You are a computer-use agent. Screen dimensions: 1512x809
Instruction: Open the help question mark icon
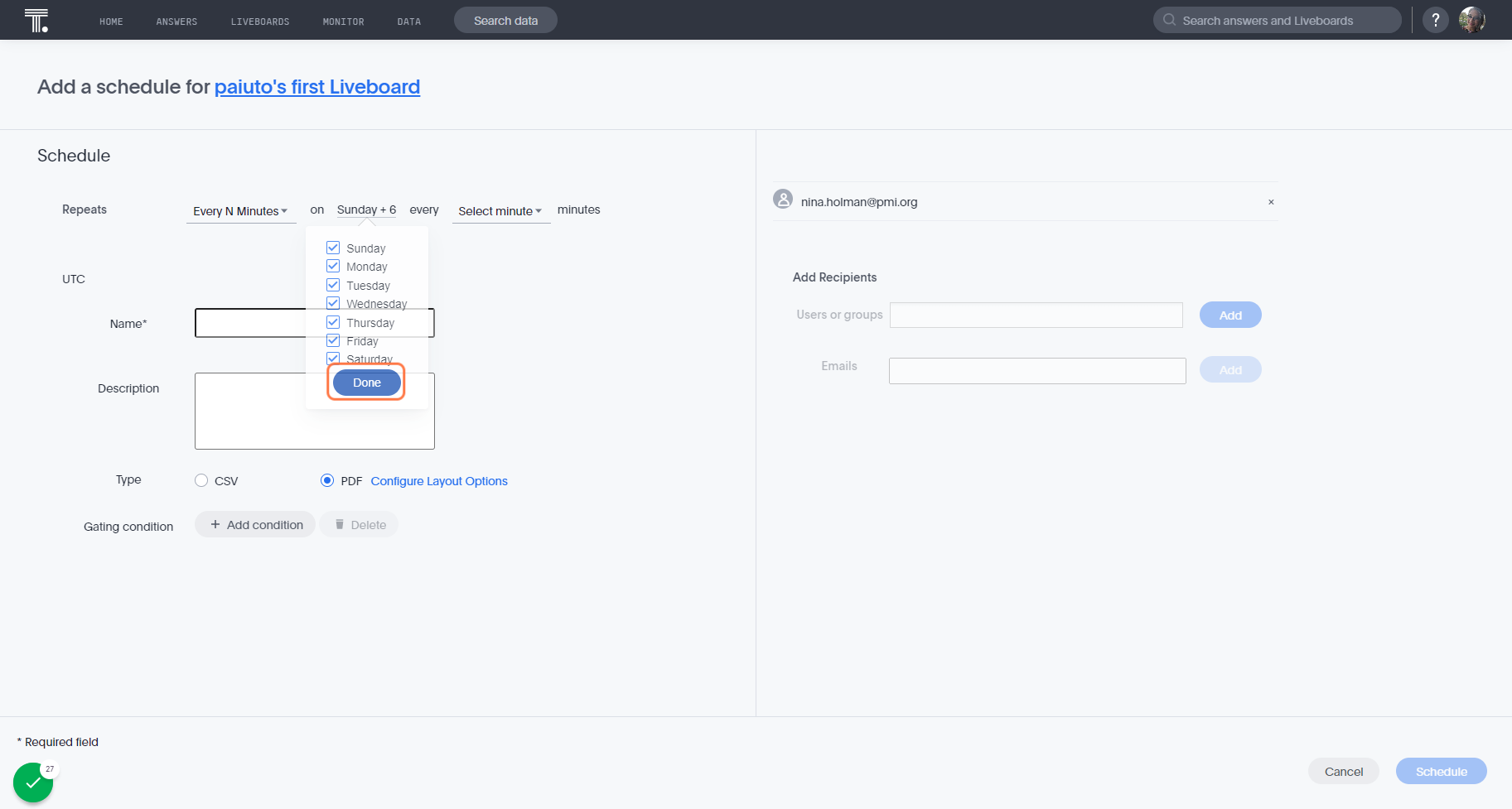coord(1436,20)
